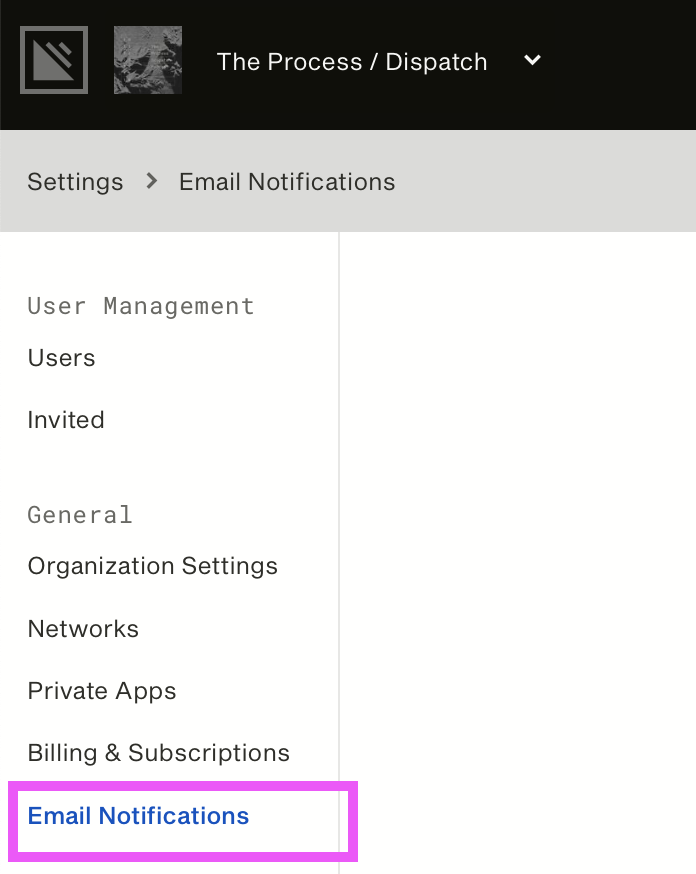The image size is (696, 874).
Task: Open the Private Apps page
Action: (102, 691)
